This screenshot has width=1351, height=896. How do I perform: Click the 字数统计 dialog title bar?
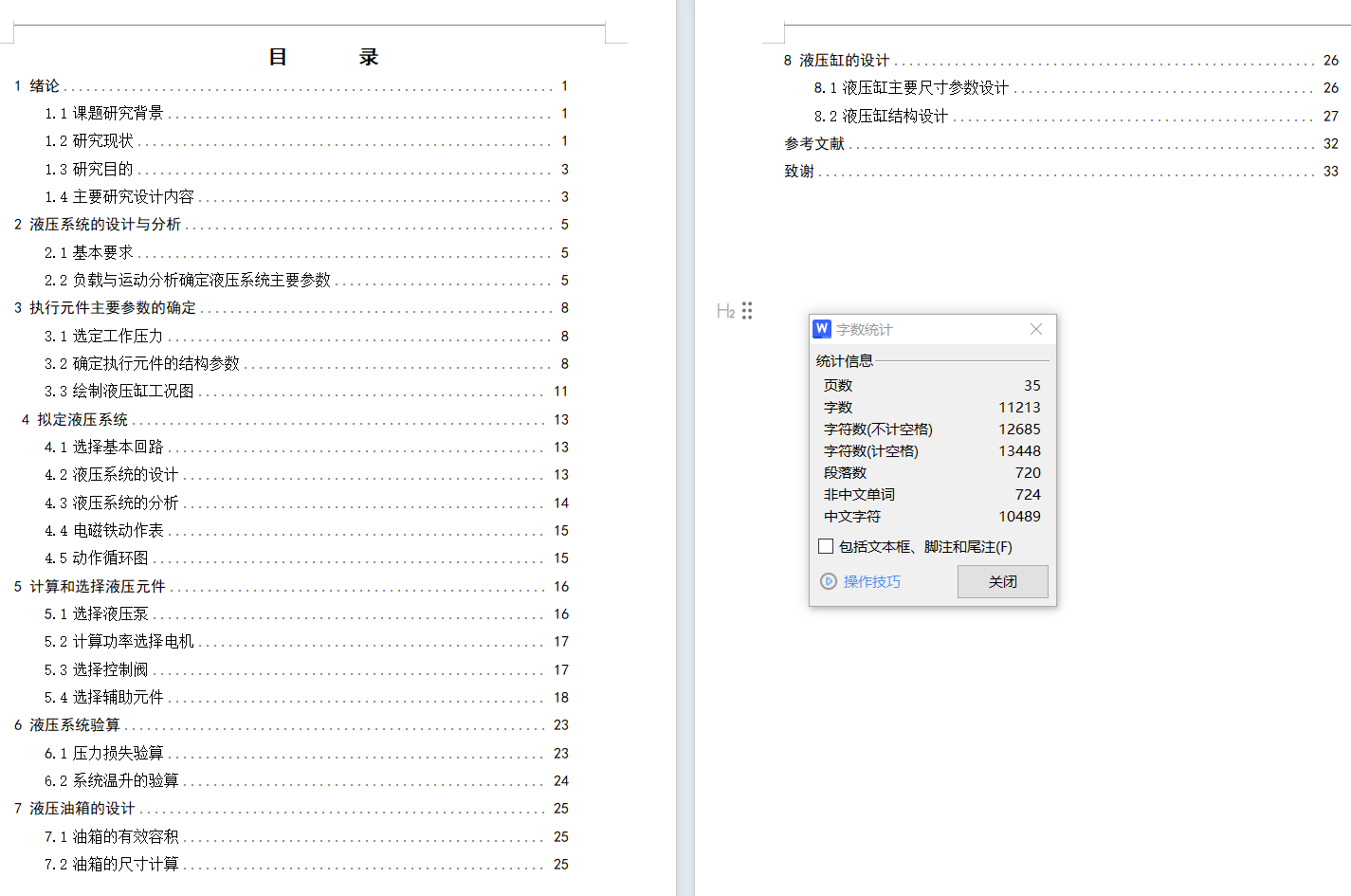(932, 329)
